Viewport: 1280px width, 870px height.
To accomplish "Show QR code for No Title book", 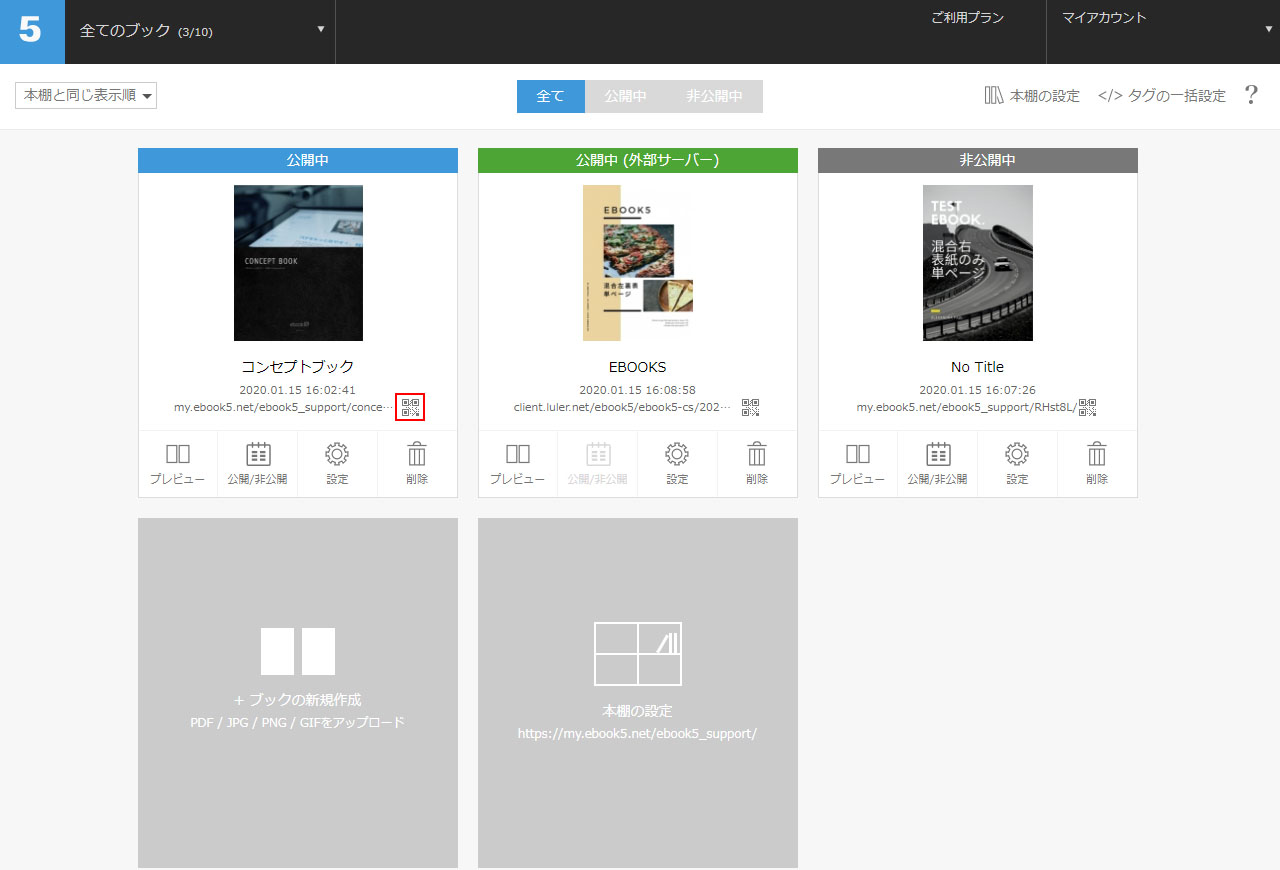I will pos(1087,407).
